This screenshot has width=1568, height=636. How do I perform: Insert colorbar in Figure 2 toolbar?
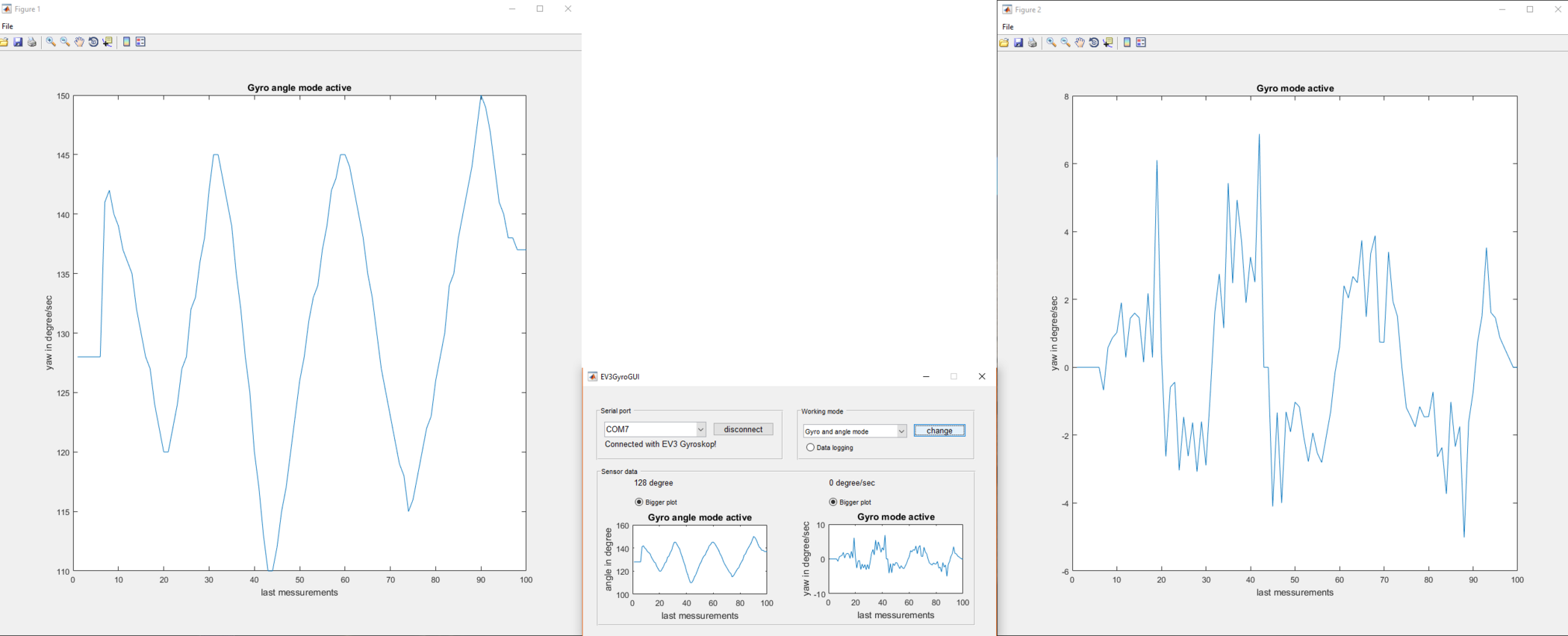(1127, 43)
